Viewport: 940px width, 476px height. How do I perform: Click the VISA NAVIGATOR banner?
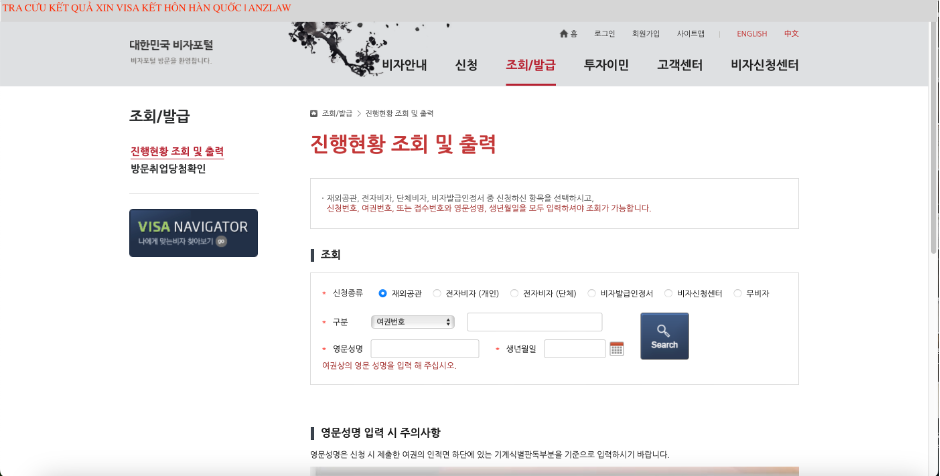194,233
